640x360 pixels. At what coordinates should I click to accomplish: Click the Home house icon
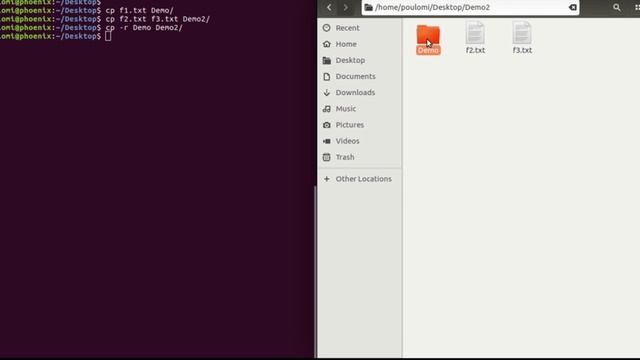(327, 44)
